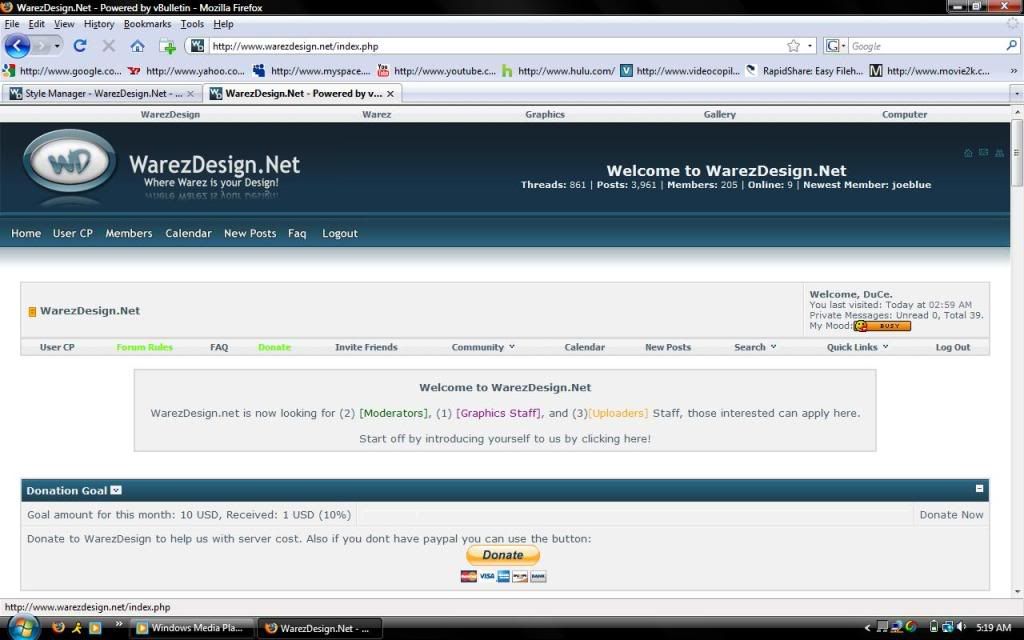
Task: Click the Warez link in top strip
Action: point(376,114)
